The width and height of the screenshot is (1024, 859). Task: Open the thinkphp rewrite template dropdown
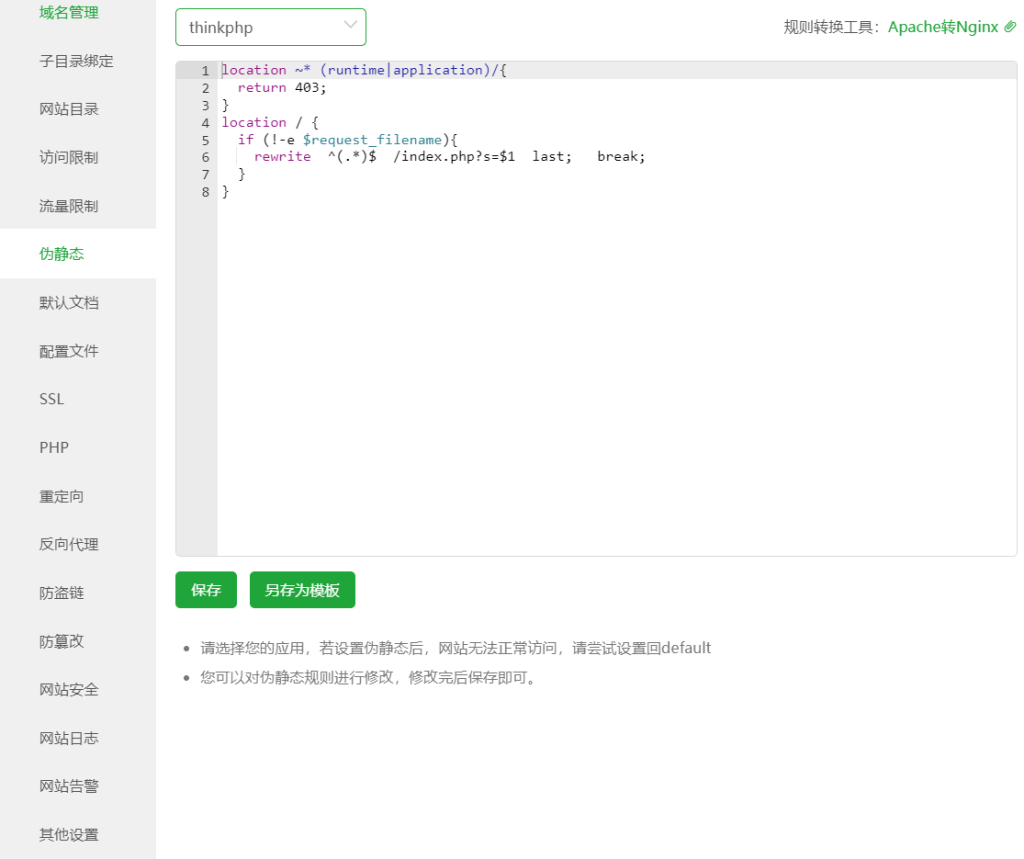pyautogui.click(x=270, y=27)
